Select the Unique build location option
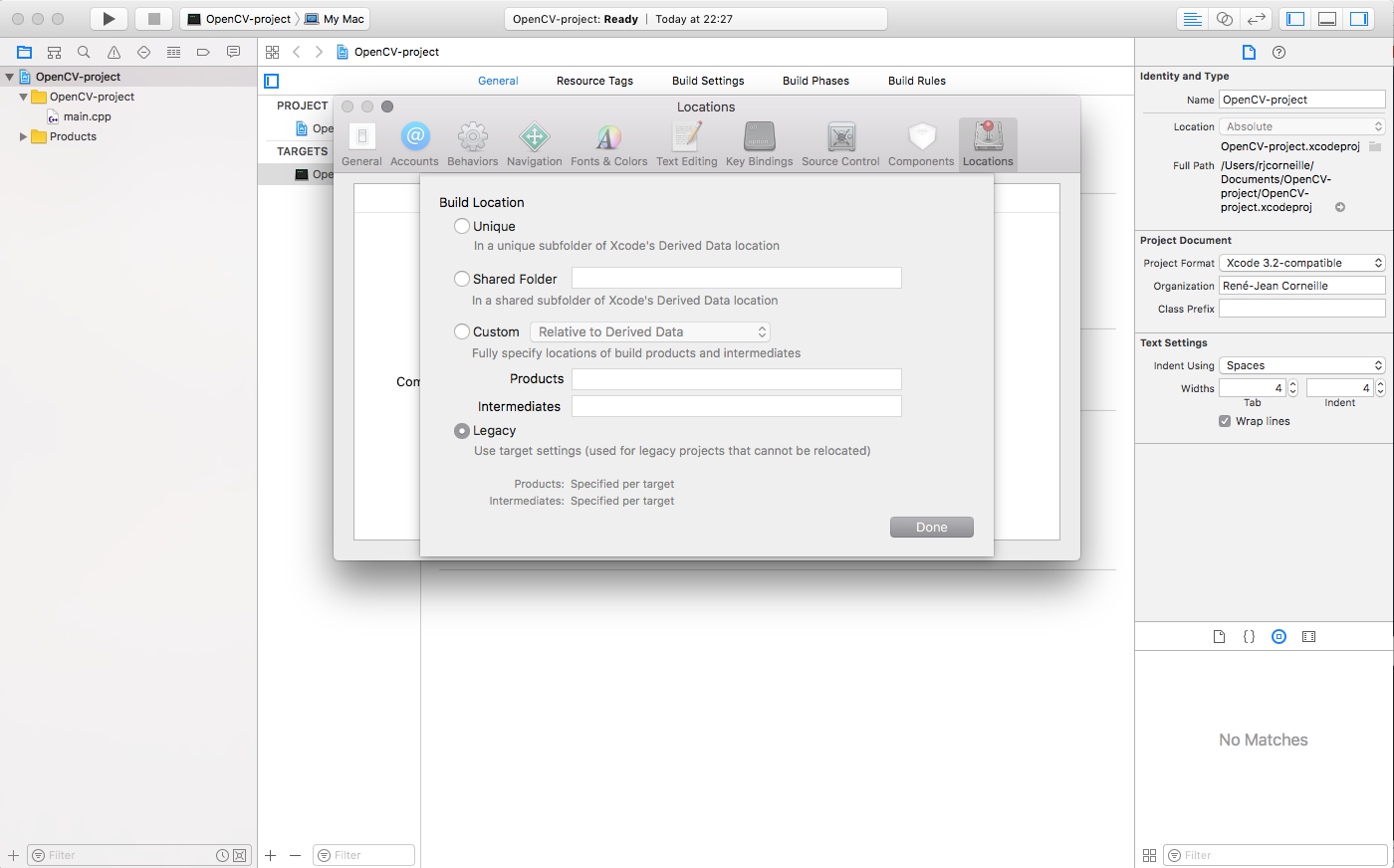The height and width of the screenshot is (868, 1394). pyautogui.click(x=462, y=226)
